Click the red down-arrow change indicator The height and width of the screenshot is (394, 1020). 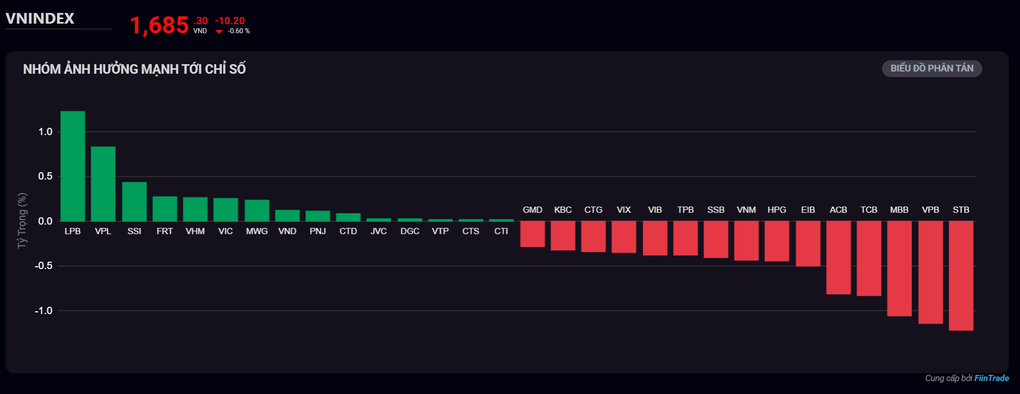pyautogui.click(x=219, y=31)
